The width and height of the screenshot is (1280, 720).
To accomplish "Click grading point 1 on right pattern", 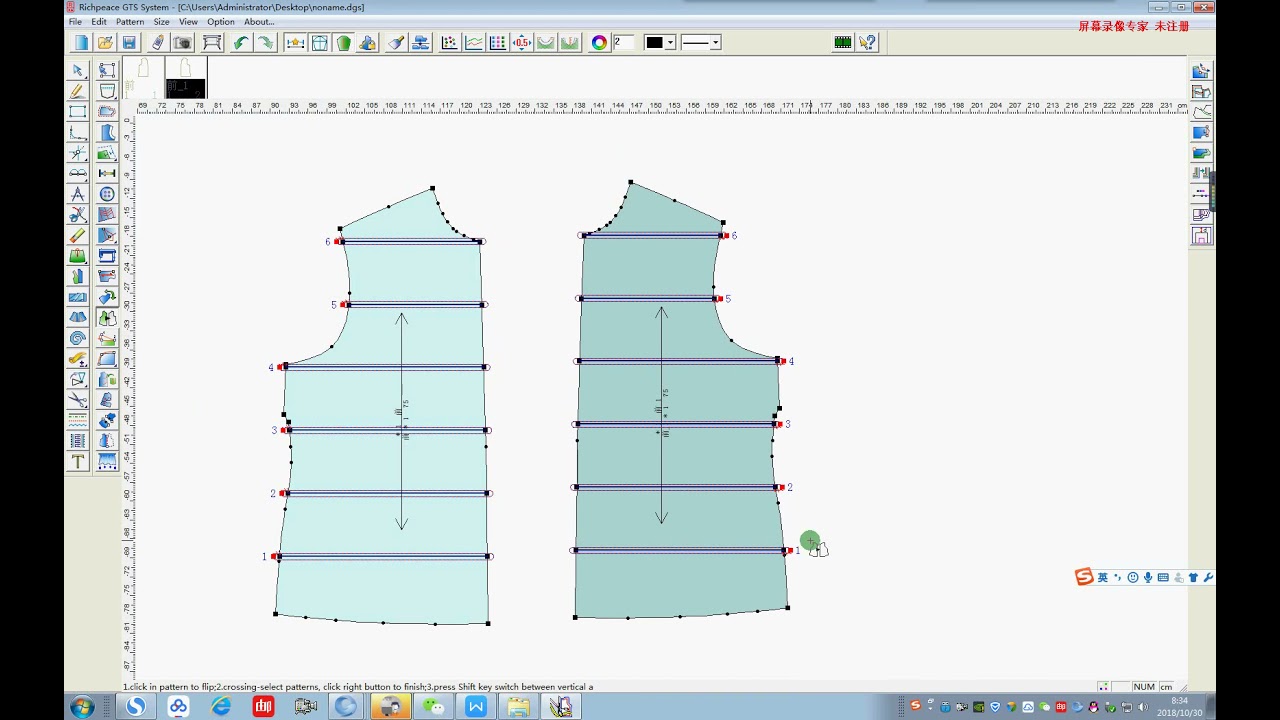I will coord(790,550).
